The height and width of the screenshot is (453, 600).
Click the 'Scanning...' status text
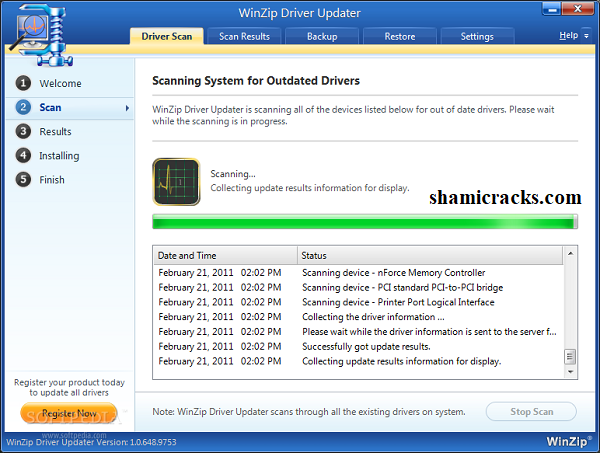(233, 174)
